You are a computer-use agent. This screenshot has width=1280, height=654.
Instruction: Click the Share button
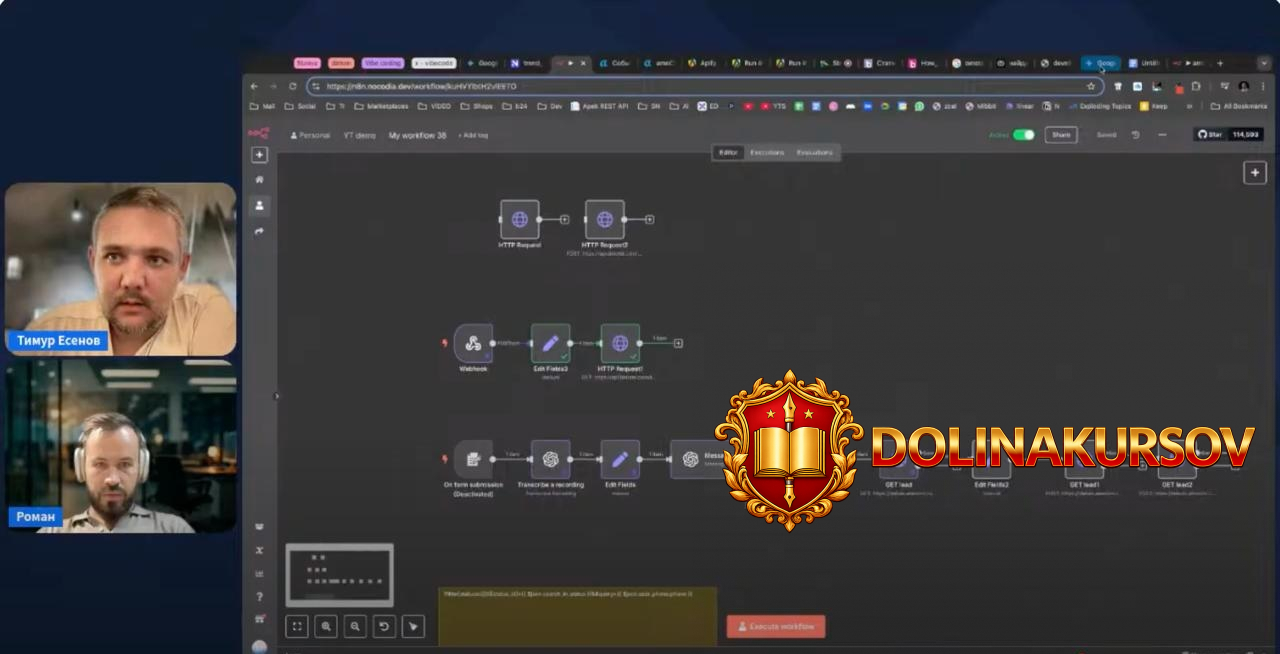(x=1061, y=135)
